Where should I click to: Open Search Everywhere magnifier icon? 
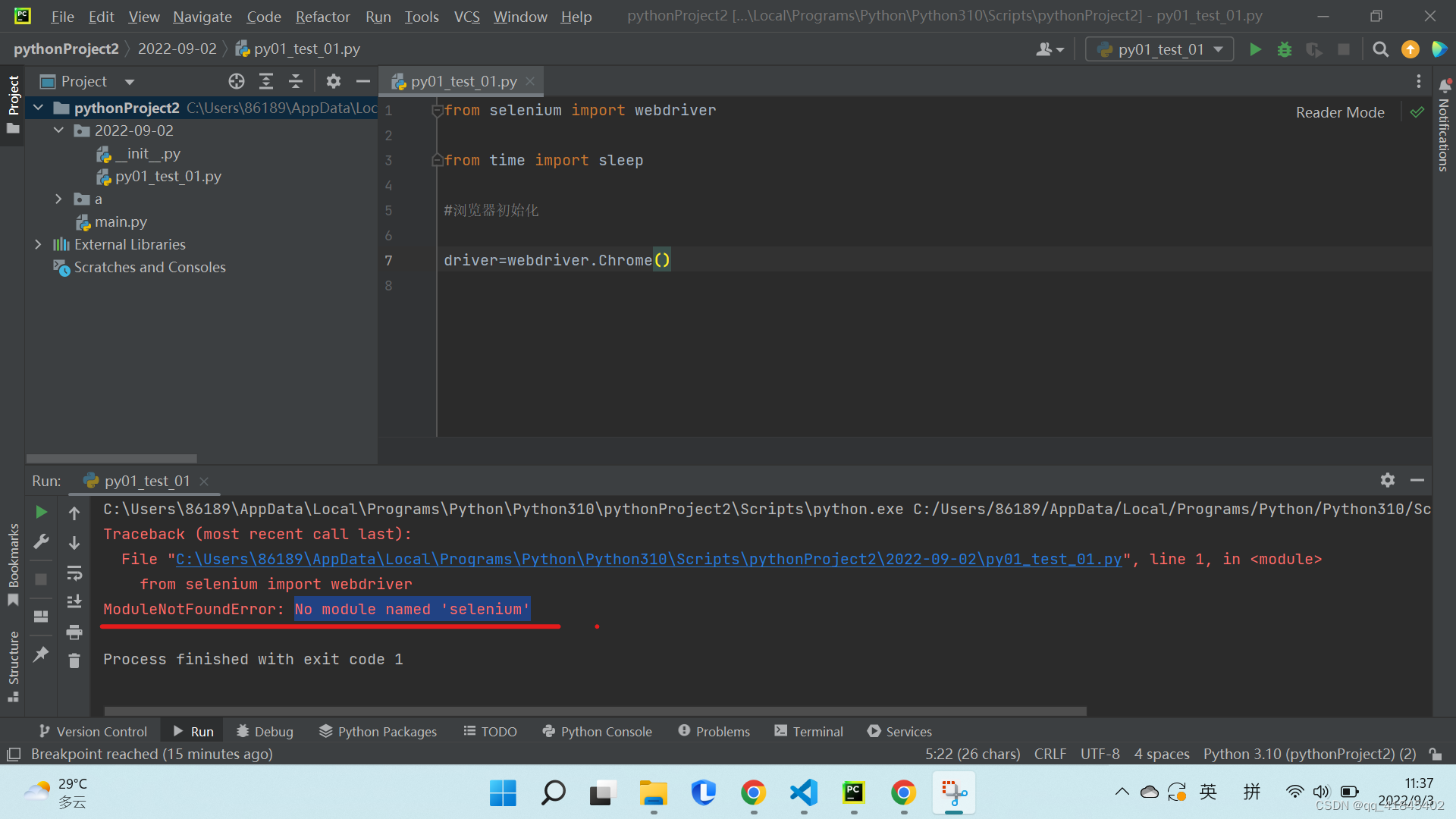pos(1380,49)
